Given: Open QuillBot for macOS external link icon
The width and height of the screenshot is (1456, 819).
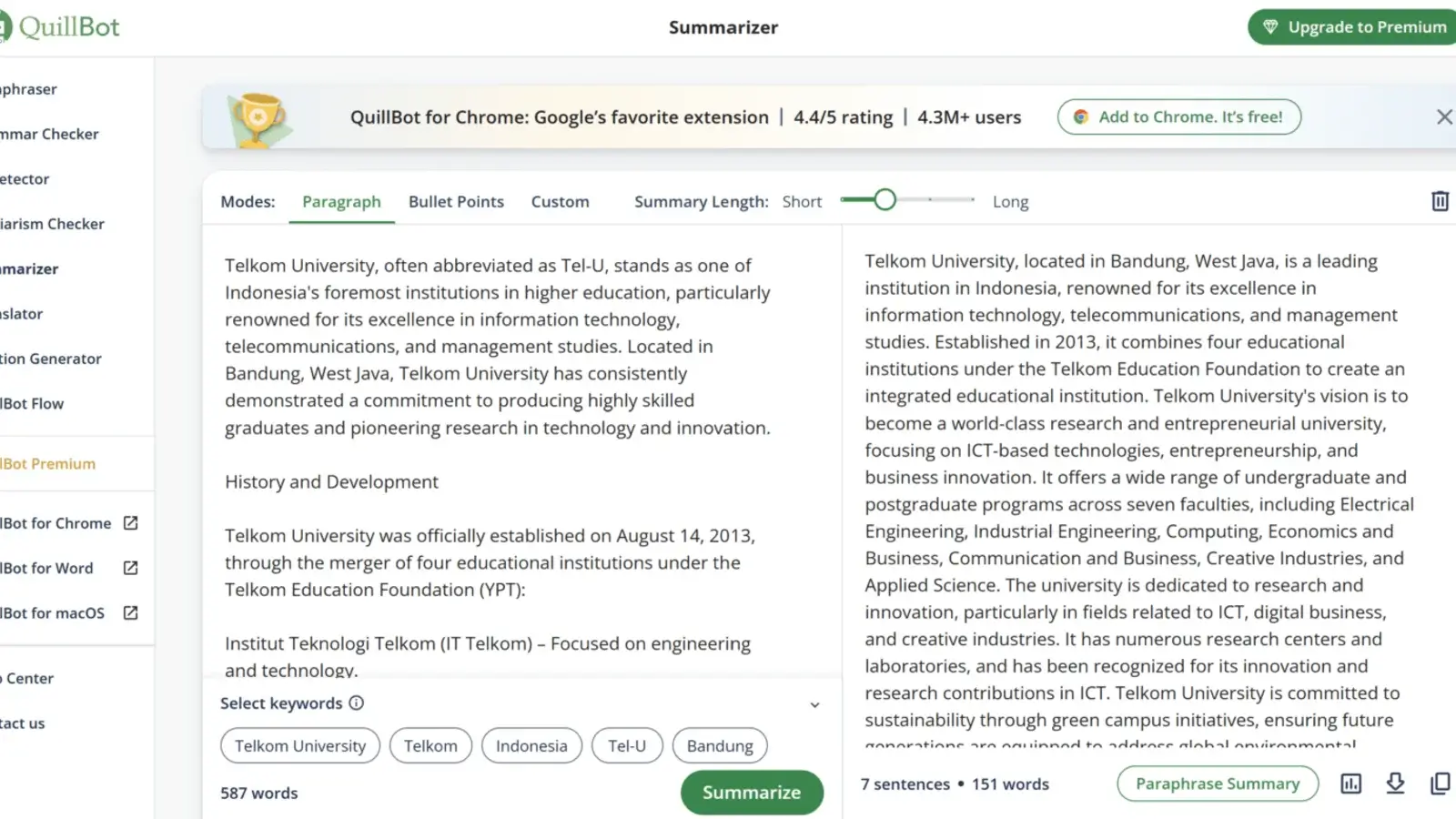Looking at the screenshot, I should pyautogui.click(x=130, y=612).
